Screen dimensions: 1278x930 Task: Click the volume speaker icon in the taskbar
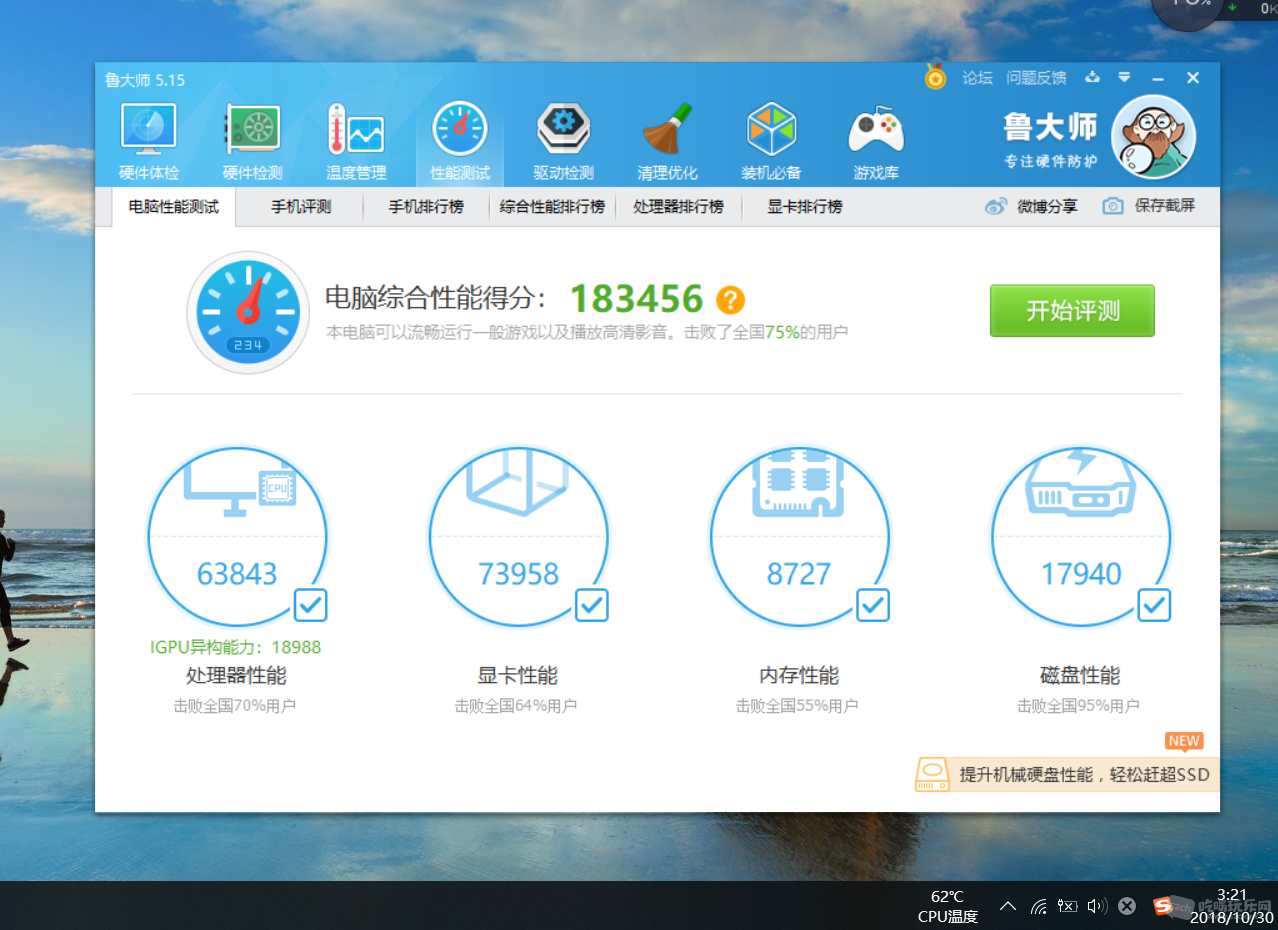1097,906
